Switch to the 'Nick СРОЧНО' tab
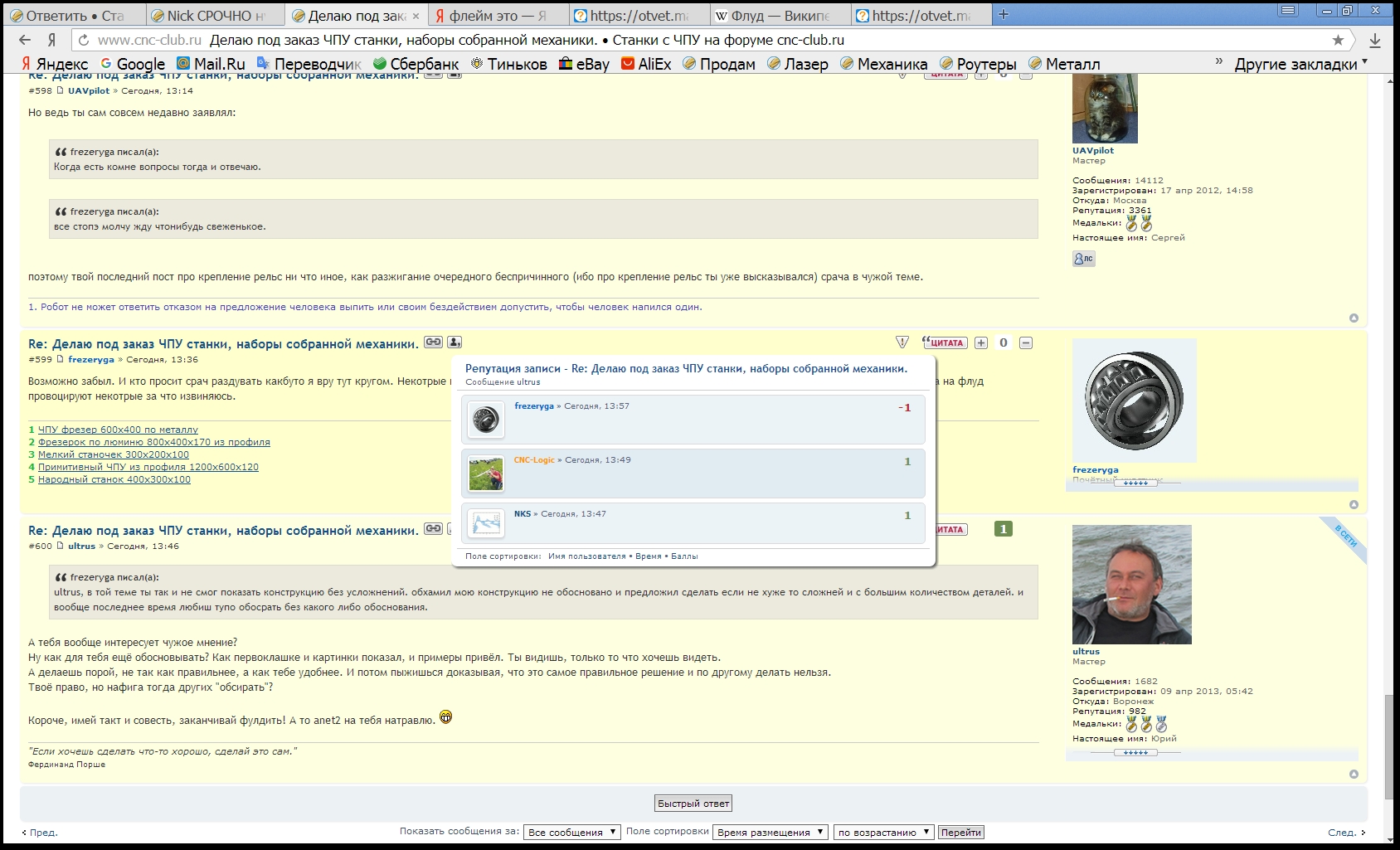1400x850 pixels. coord(216,15)
